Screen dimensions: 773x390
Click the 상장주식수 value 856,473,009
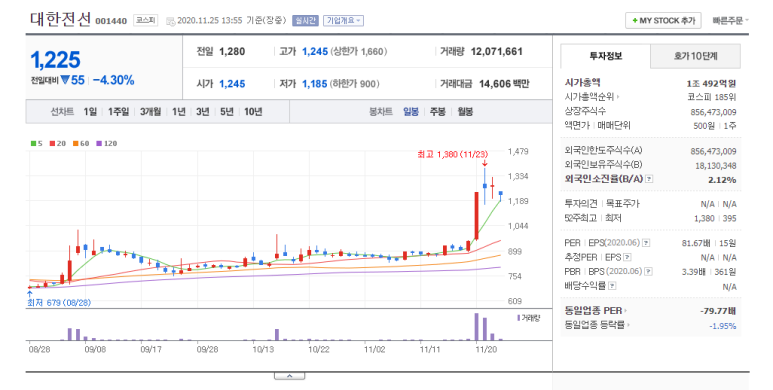tap(713, 112)
